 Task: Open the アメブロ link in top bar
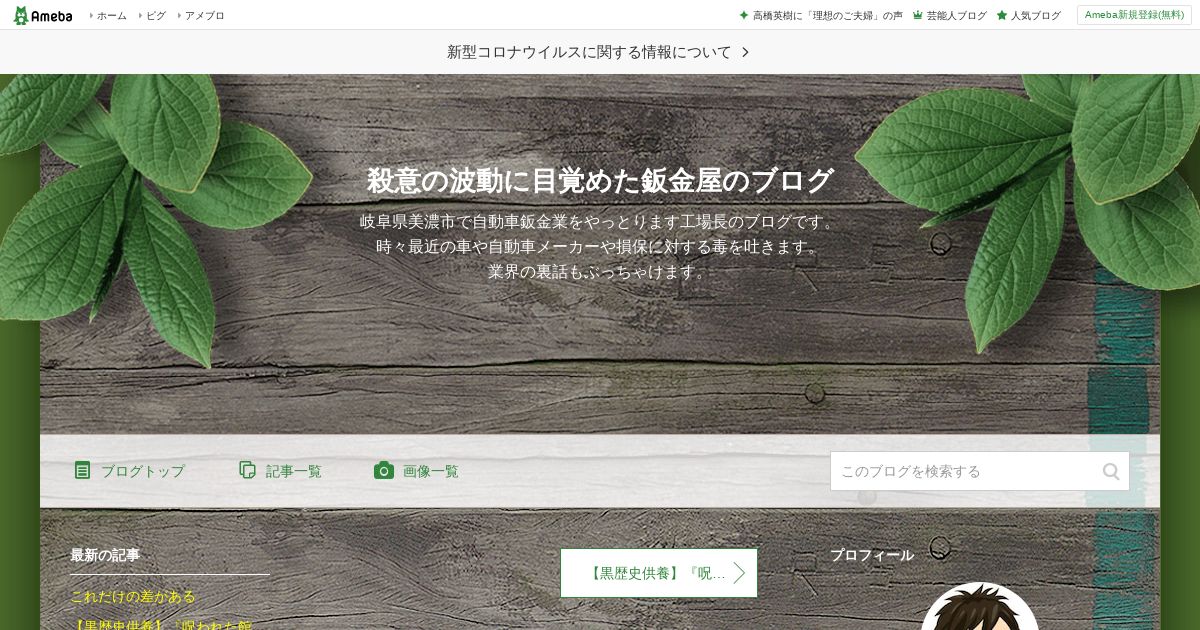point(204,15)
